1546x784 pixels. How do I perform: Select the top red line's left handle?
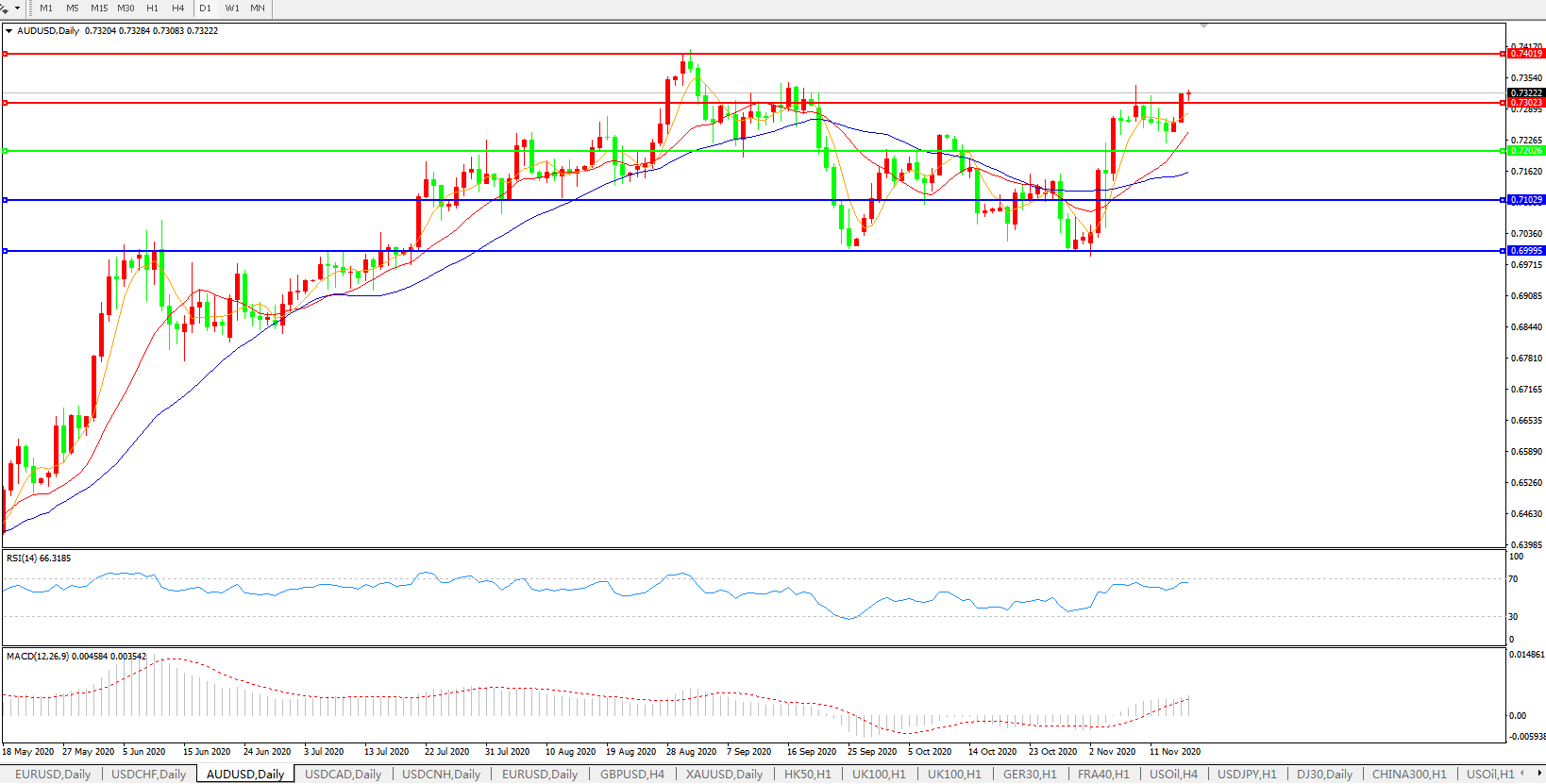tap(5, 54)
